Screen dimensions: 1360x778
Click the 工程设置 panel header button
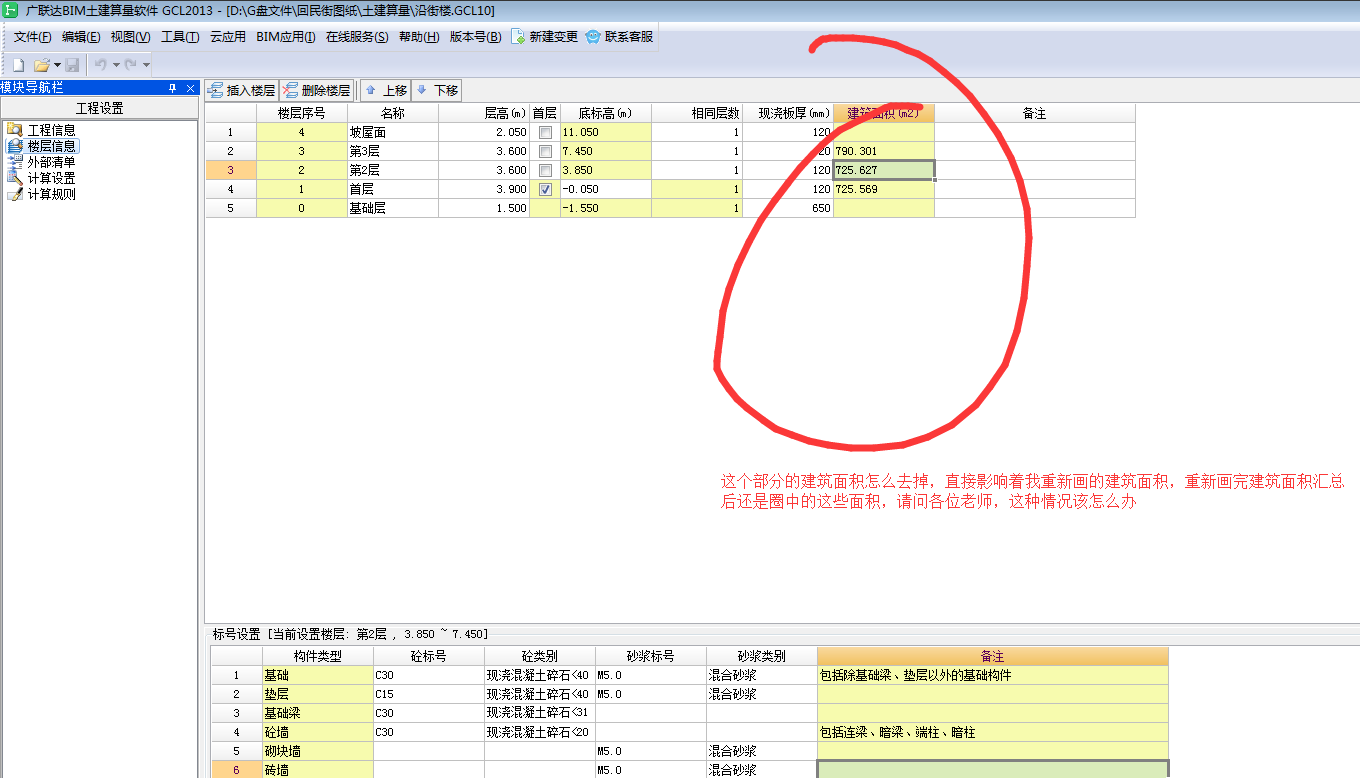point(100,108)
